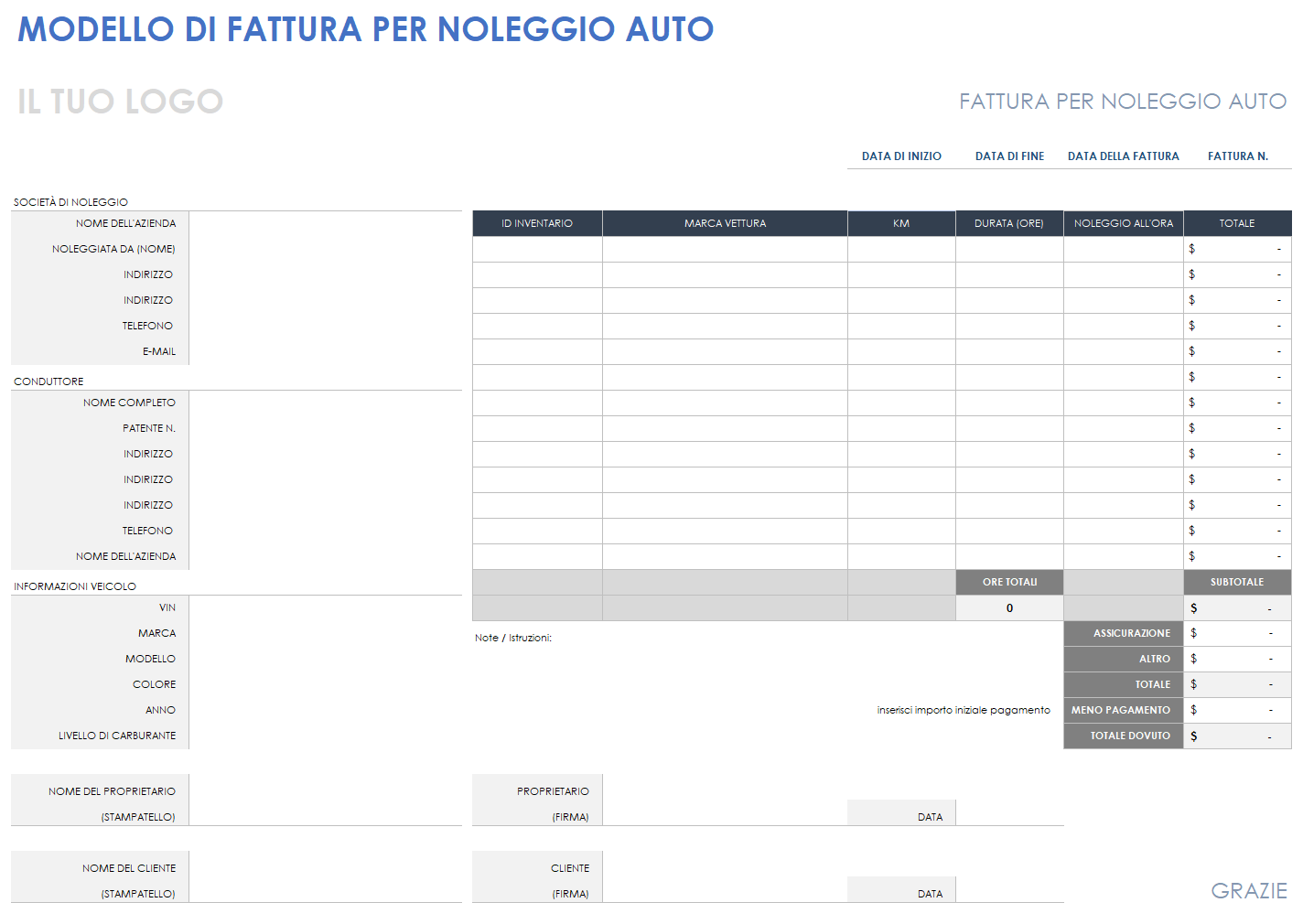Click the 'FATTURA N.' header

click(x=1237, y=156)
